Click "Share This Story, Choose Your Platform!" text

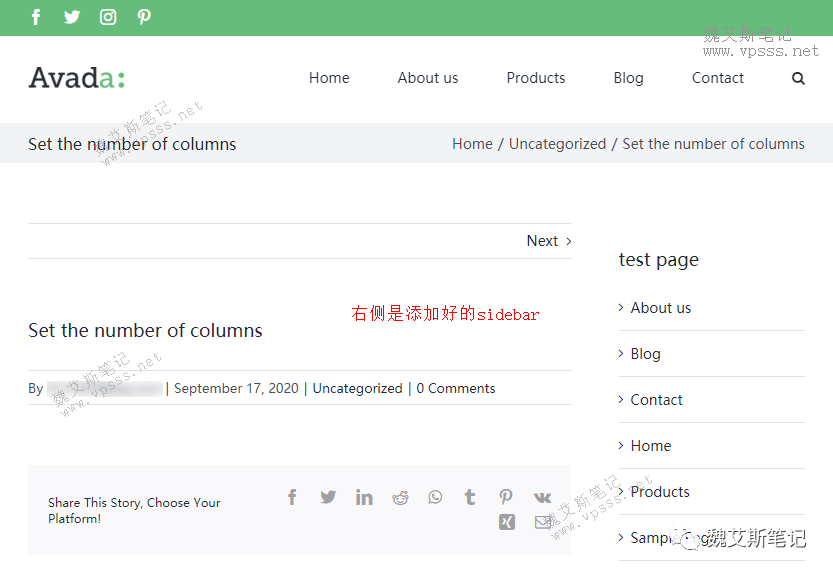[x=134, y=511]
